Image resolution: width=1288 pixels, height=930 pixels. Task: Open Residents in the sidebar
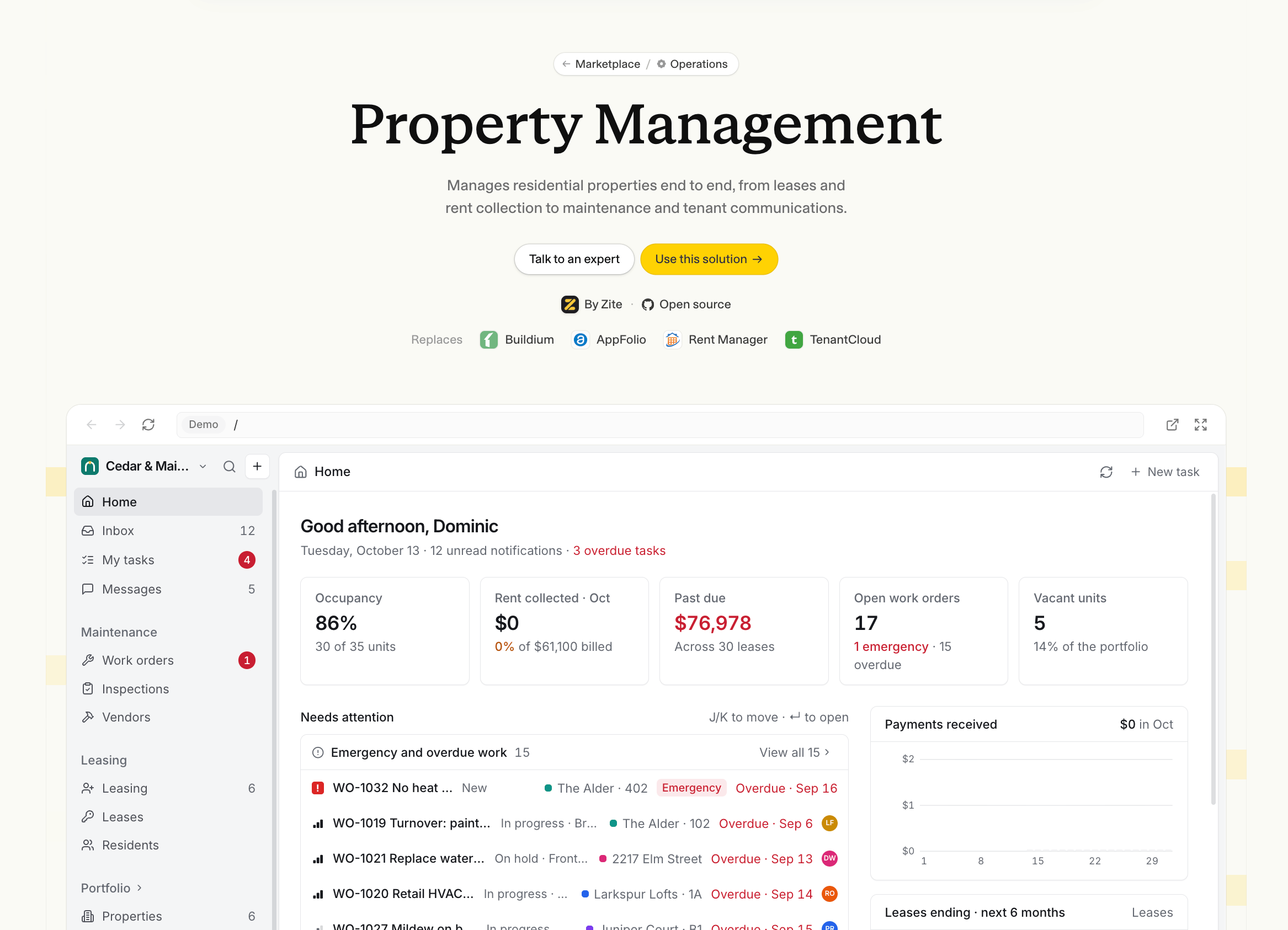[x=168, y=846]
